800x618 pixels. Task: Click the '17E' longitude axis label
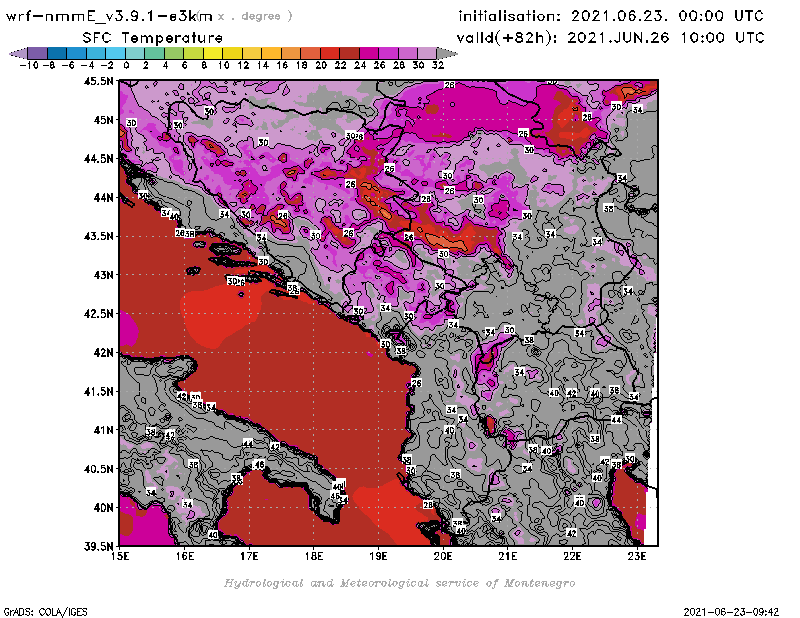tap(249, 556)
